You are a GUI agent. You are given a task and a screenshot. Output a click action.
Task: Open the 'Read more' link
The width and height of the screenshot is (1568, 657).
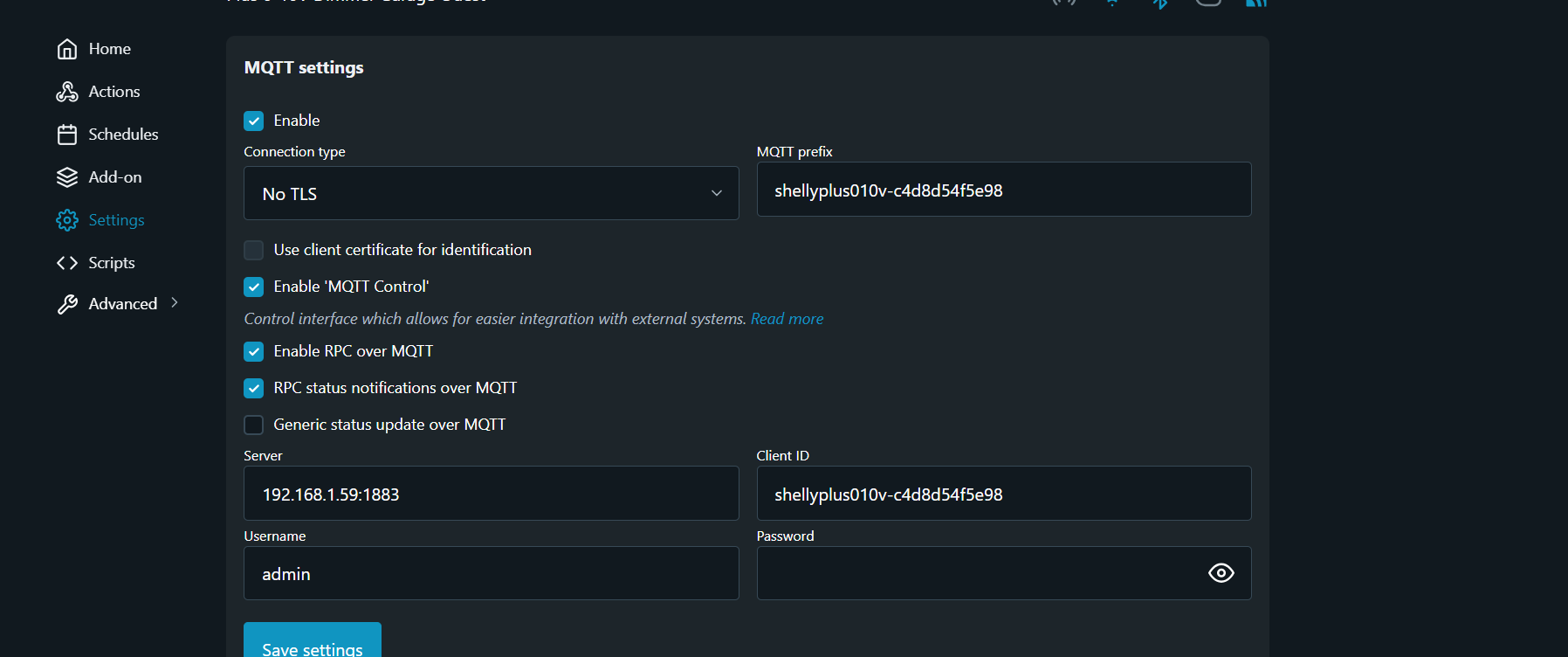click(x=787, y=319)
